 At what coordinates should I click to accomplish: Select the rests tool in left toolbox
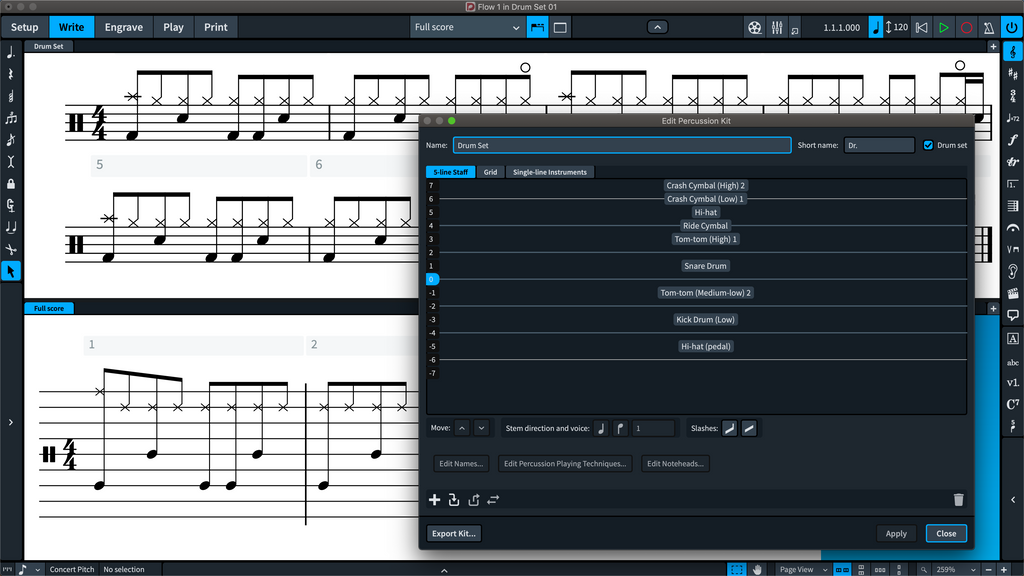[x=11, y=74]
